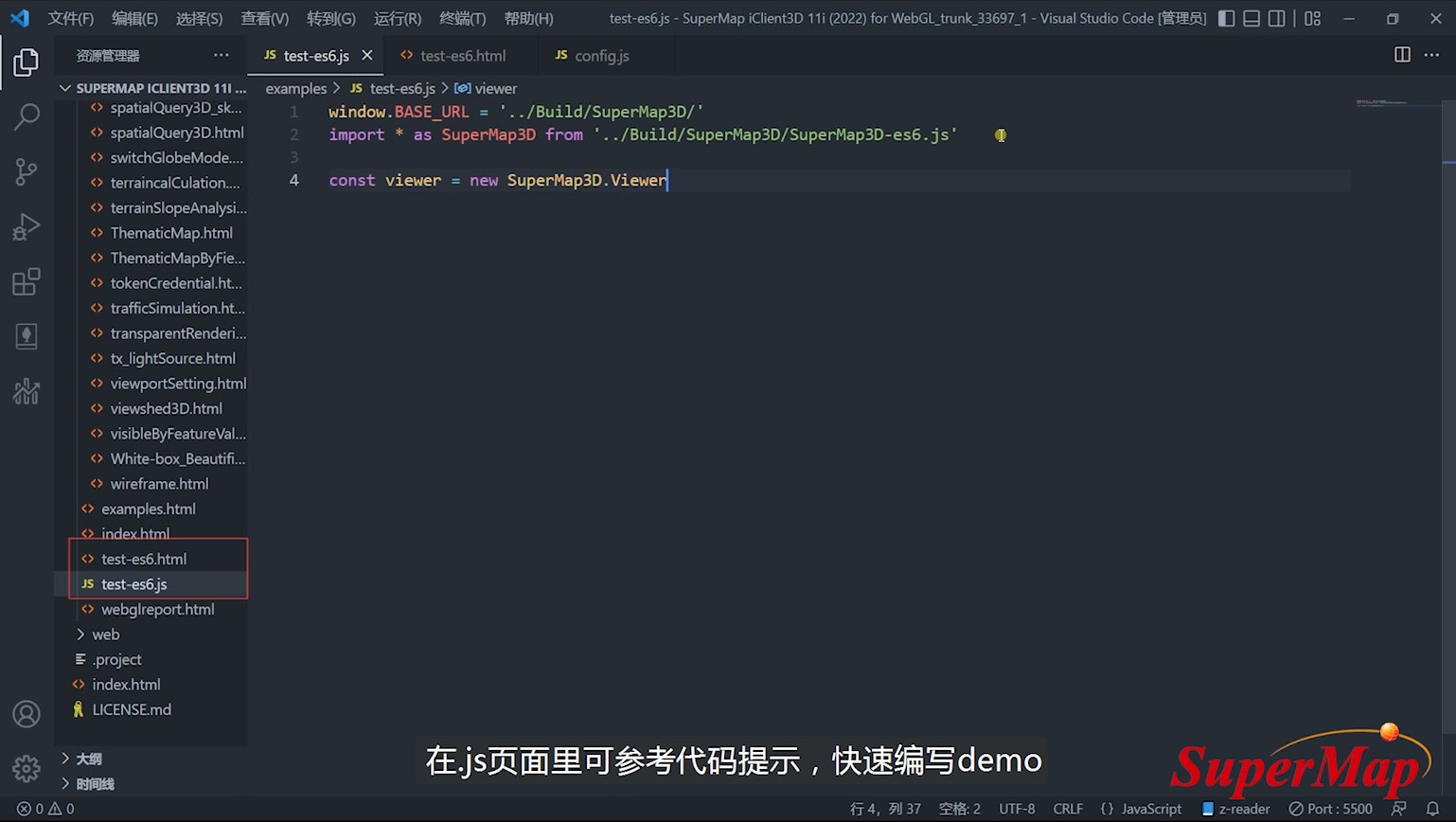
Task: Toggle the bottom panel layout icon
Action: (x=1252, y=18)
